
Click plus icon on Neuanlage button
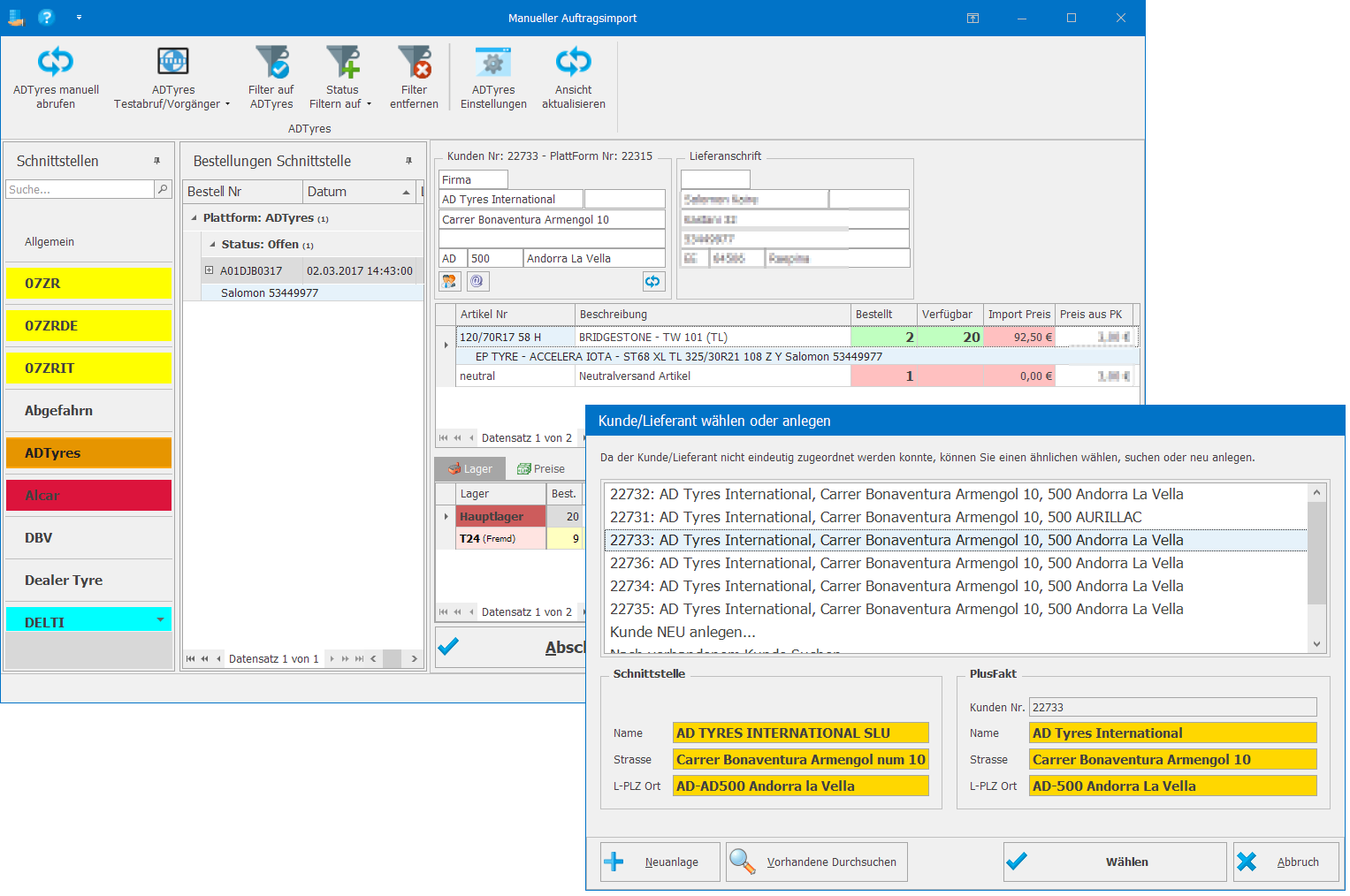(614, 862)
